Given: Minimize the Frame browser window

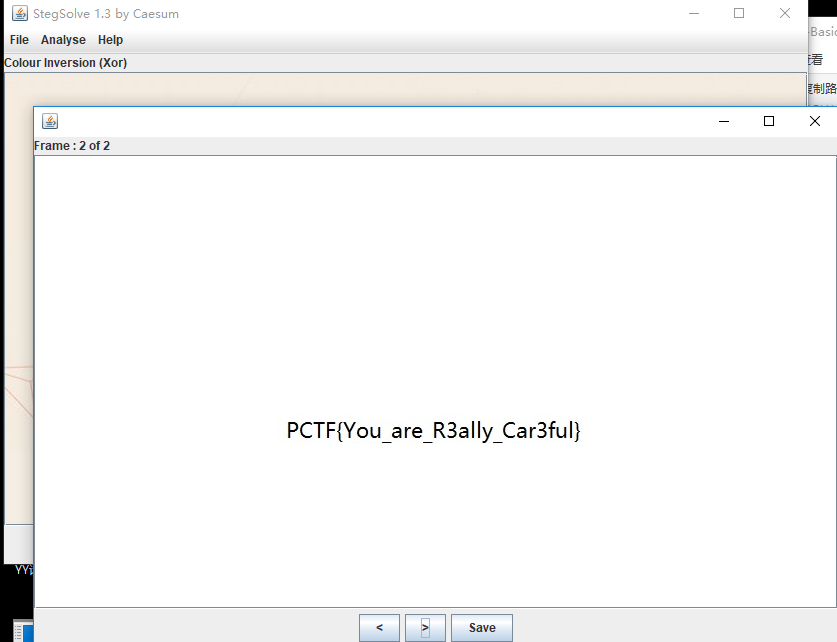Looking at the screenshot, I should [723, 121].
